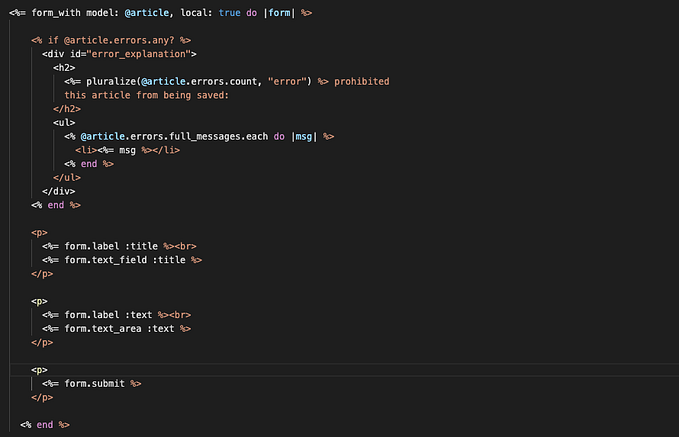679x437 pixels.
Task: Click the '</p>' tag after form.text_field
Action: click(x=42, y=274)
